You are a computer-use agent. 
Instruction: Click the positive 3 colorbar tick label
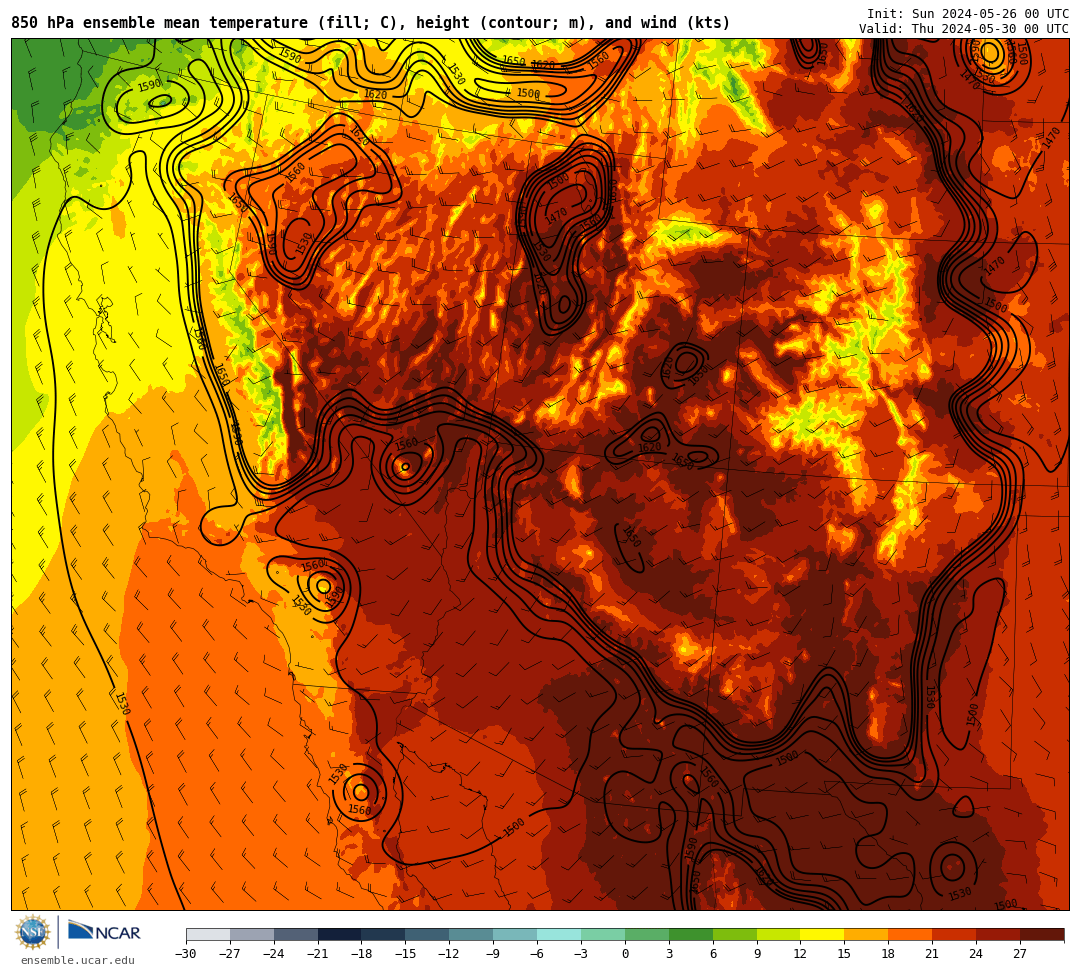tap(669, 954)
